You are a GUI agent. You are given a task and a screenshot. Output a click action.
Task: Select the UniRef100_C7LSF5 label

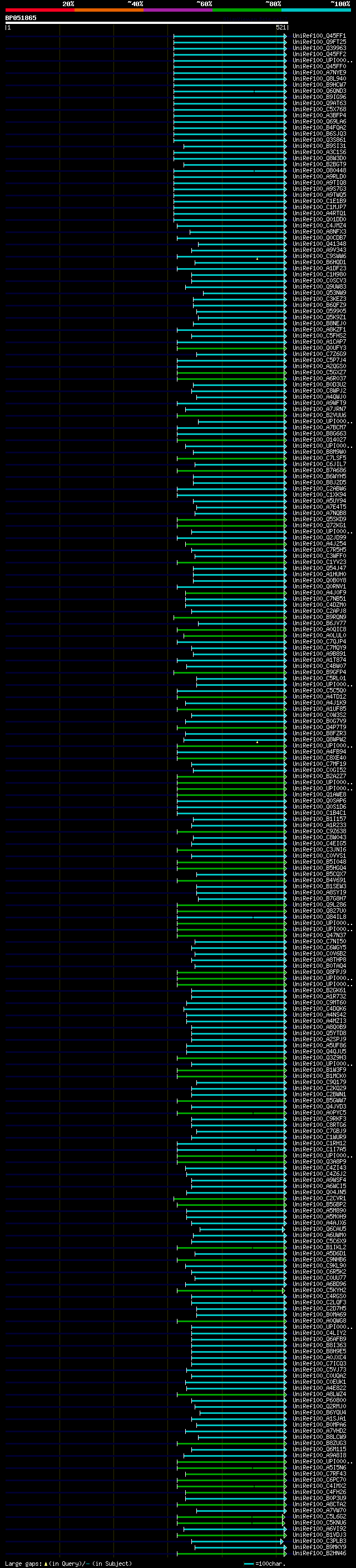(x=319, y=458)
